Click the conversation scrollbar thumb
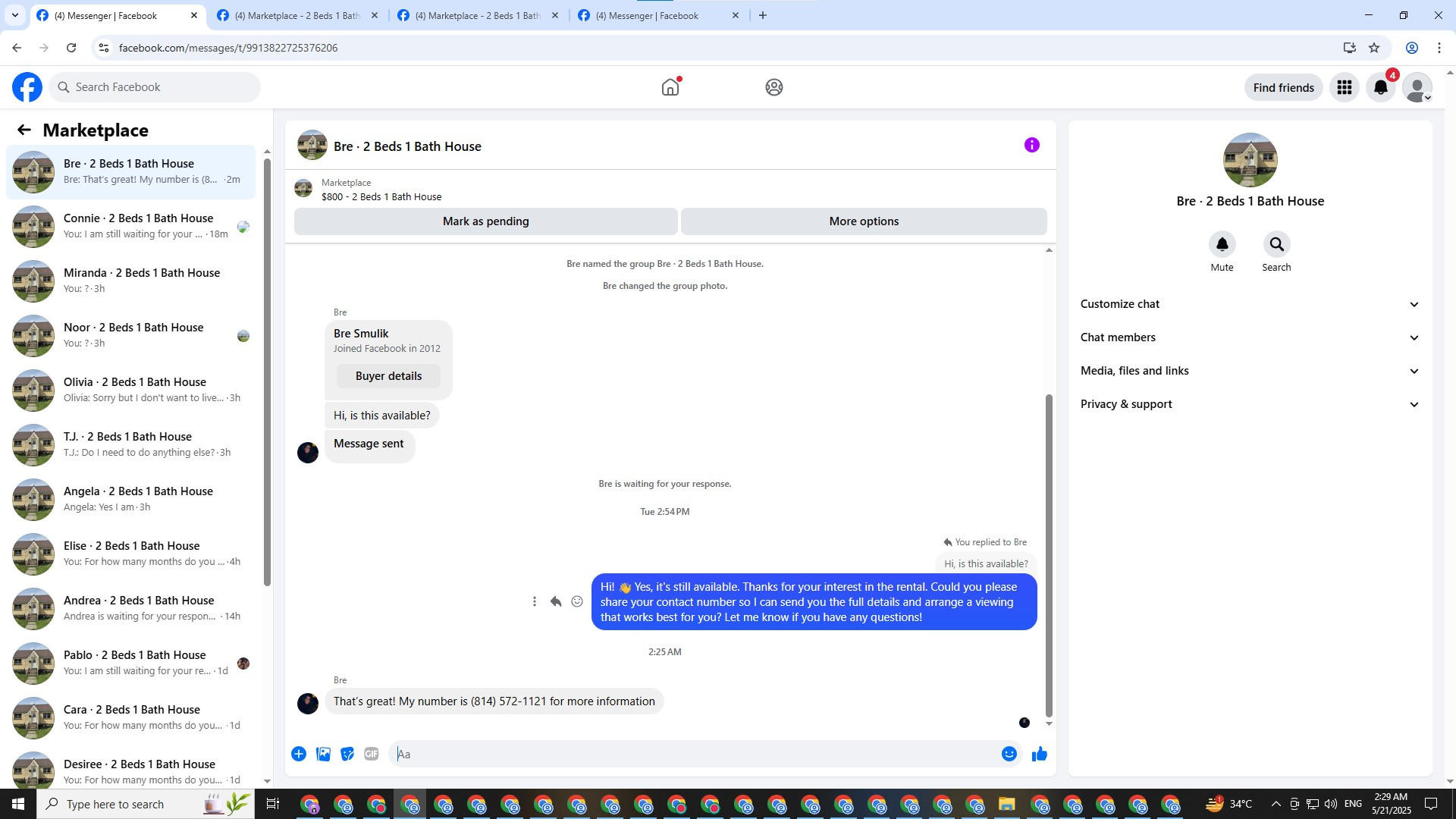This screenshot has height=819, width=1456. point(1049,555)
